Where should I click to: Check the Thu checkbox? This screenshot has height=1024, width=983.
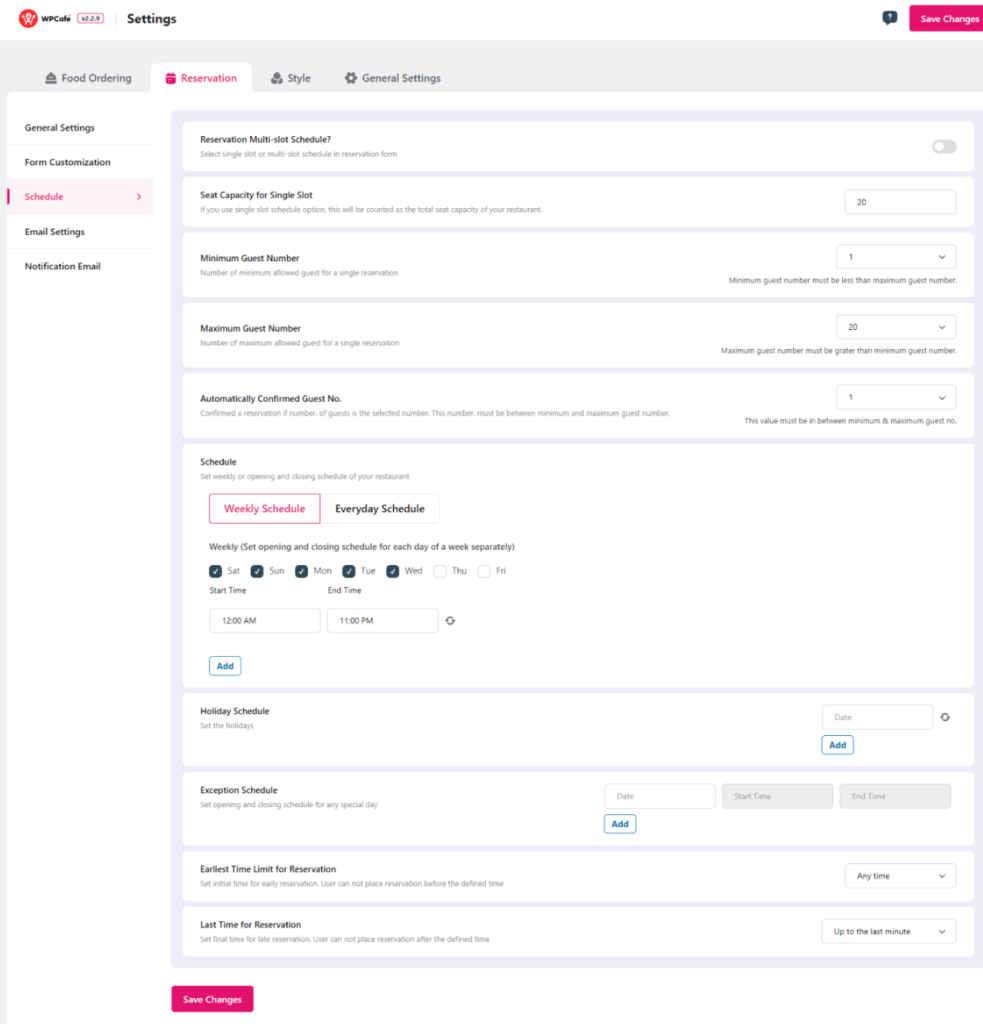(x=440, y=571)
